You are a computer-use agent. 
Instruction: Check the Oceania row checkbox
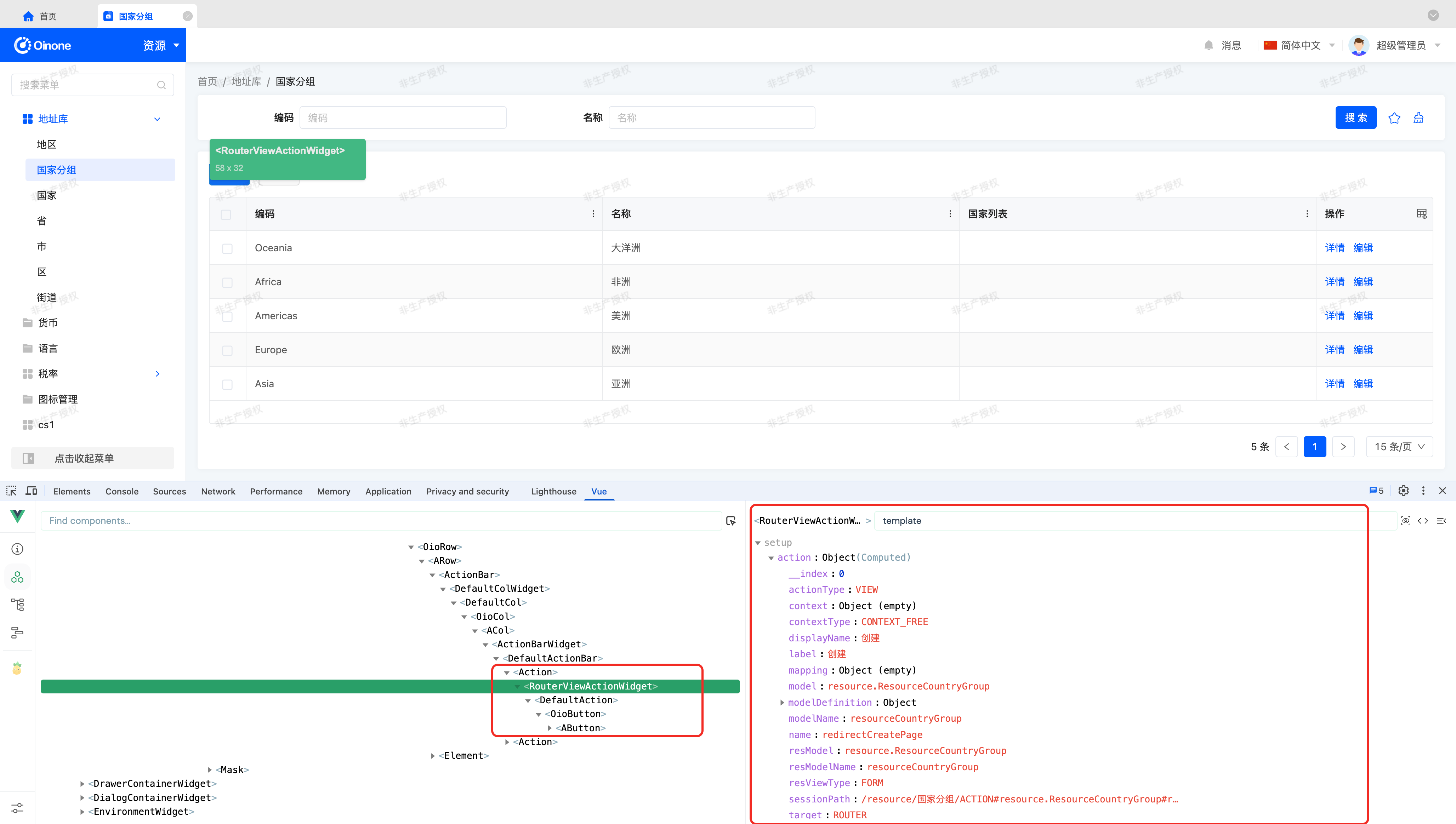pos(227,248)
